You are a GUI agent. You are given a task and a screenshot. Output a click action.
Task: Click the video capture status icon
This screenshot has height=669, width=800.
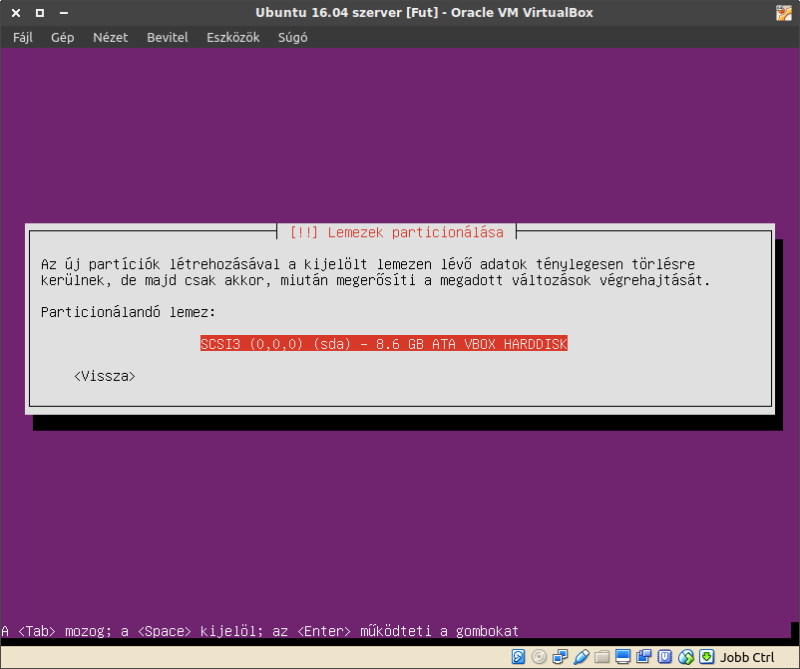[644, 656]
